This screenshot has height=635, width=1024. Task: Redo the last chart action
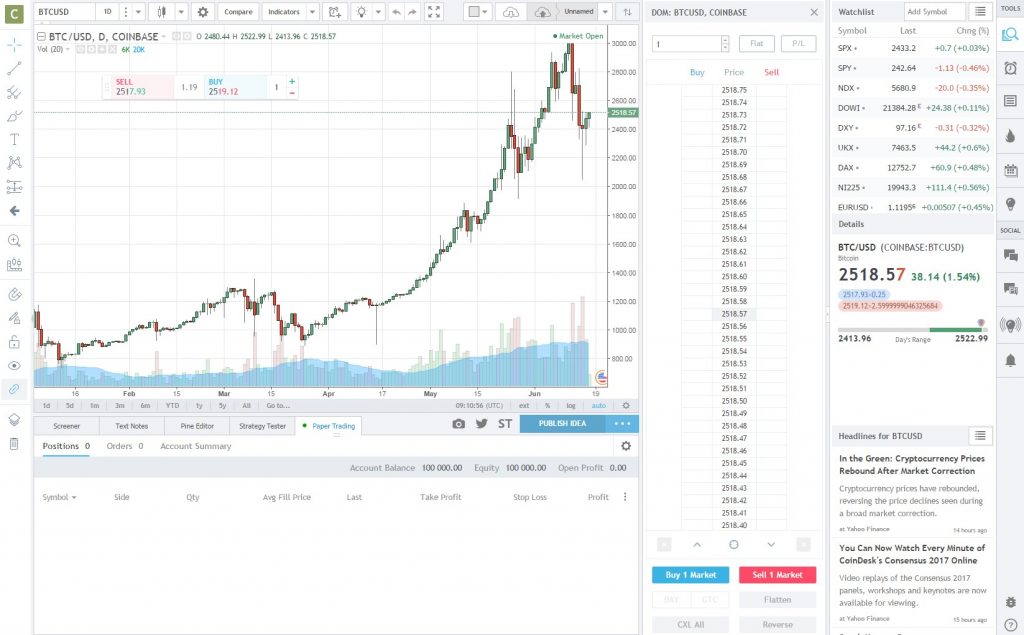point(412,12)
